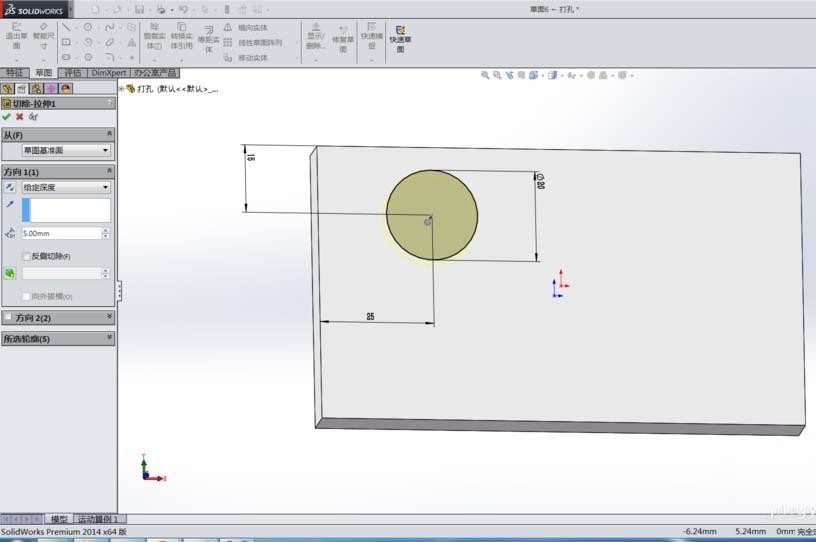Open FeatureManager design tree panel tab

[7, 89]
